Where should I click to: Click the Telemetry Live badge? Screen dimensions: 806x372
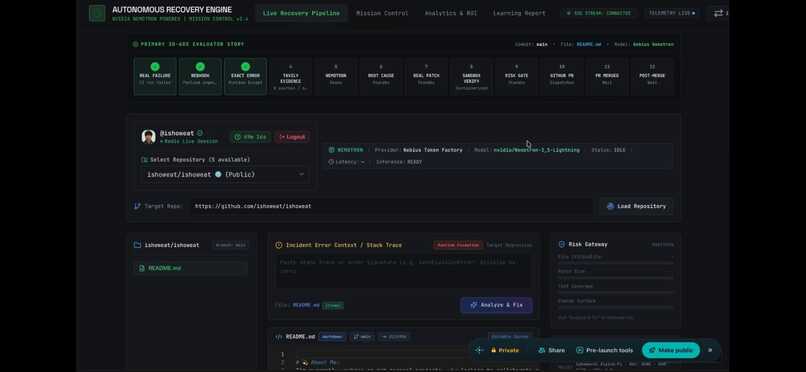pos(671,13)
